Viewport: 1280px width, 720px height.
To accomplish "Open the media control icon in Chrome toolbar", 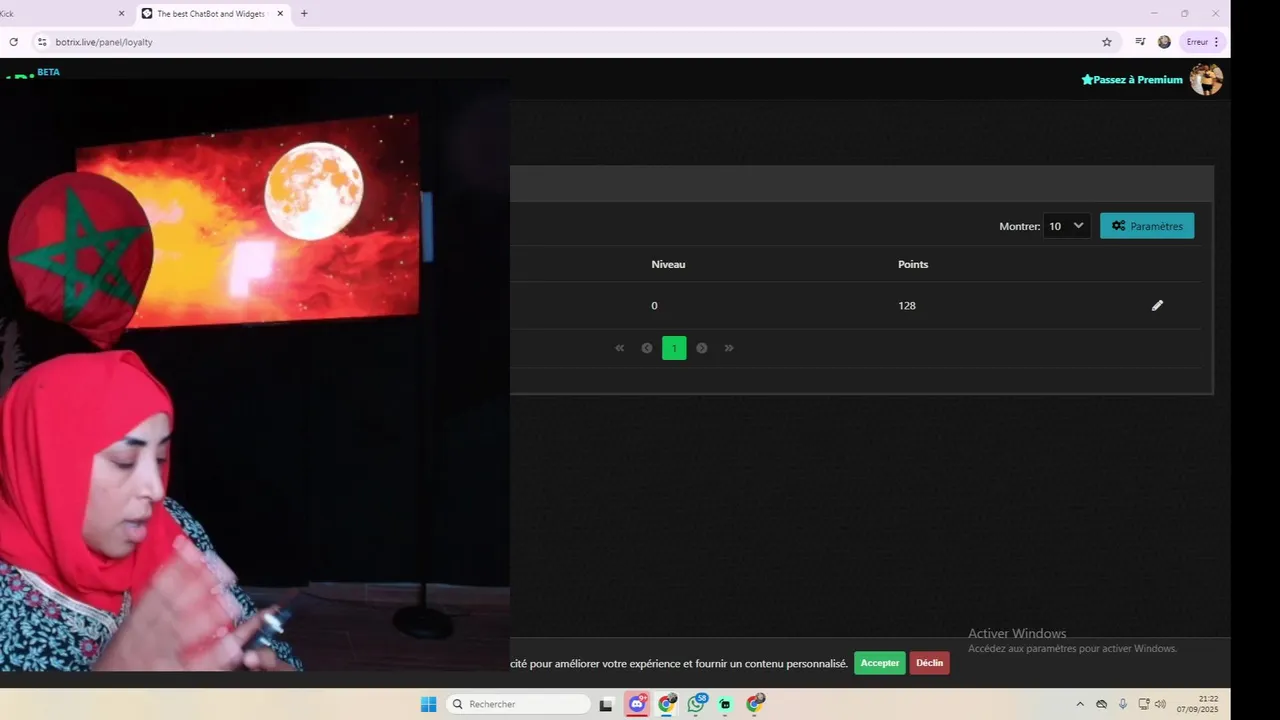I will click(x=1140, y=42).
